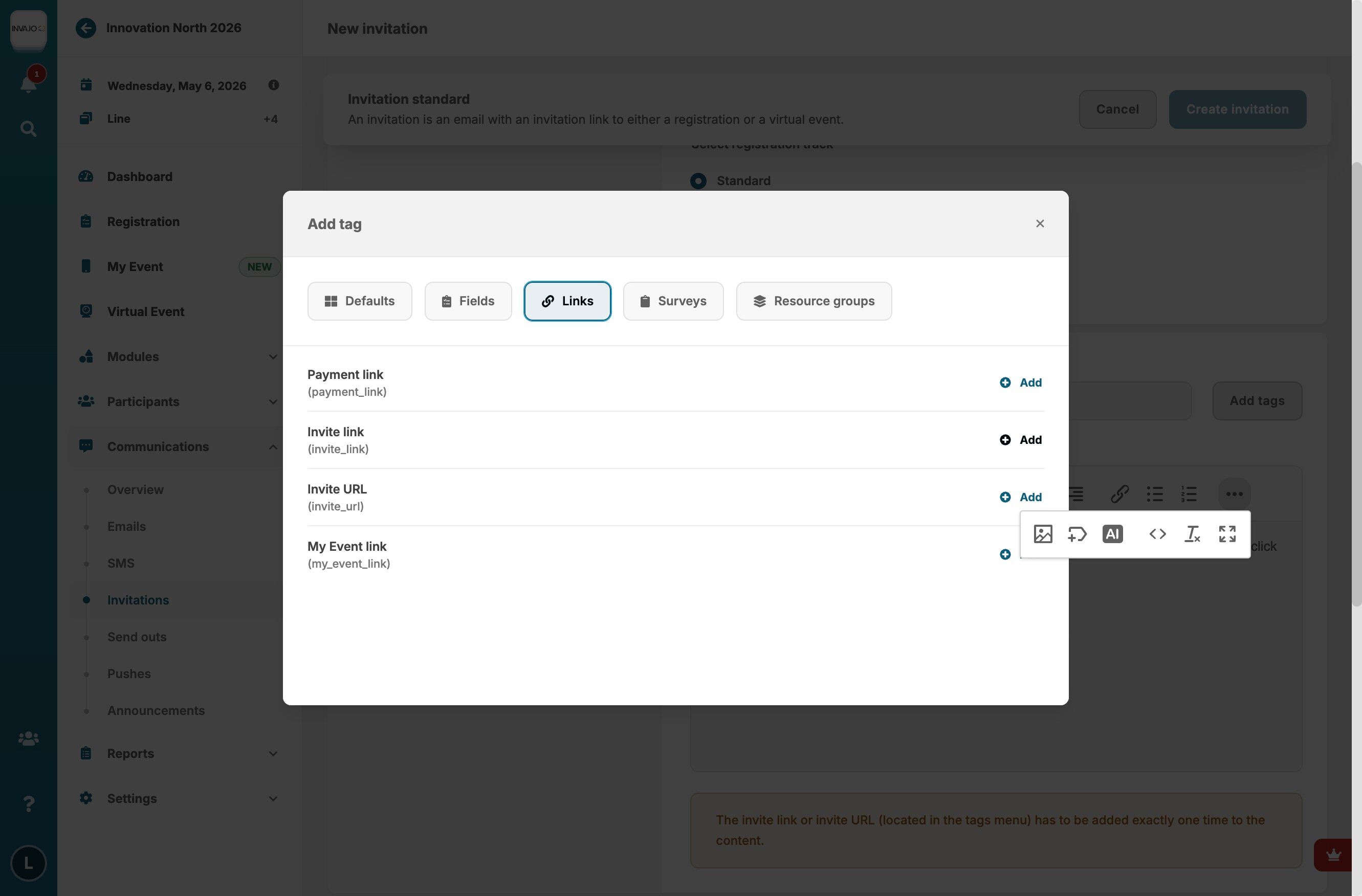
Task: Toggle fullscreen editor mode
Action: pyautogui.click(x=1227, y=534)
